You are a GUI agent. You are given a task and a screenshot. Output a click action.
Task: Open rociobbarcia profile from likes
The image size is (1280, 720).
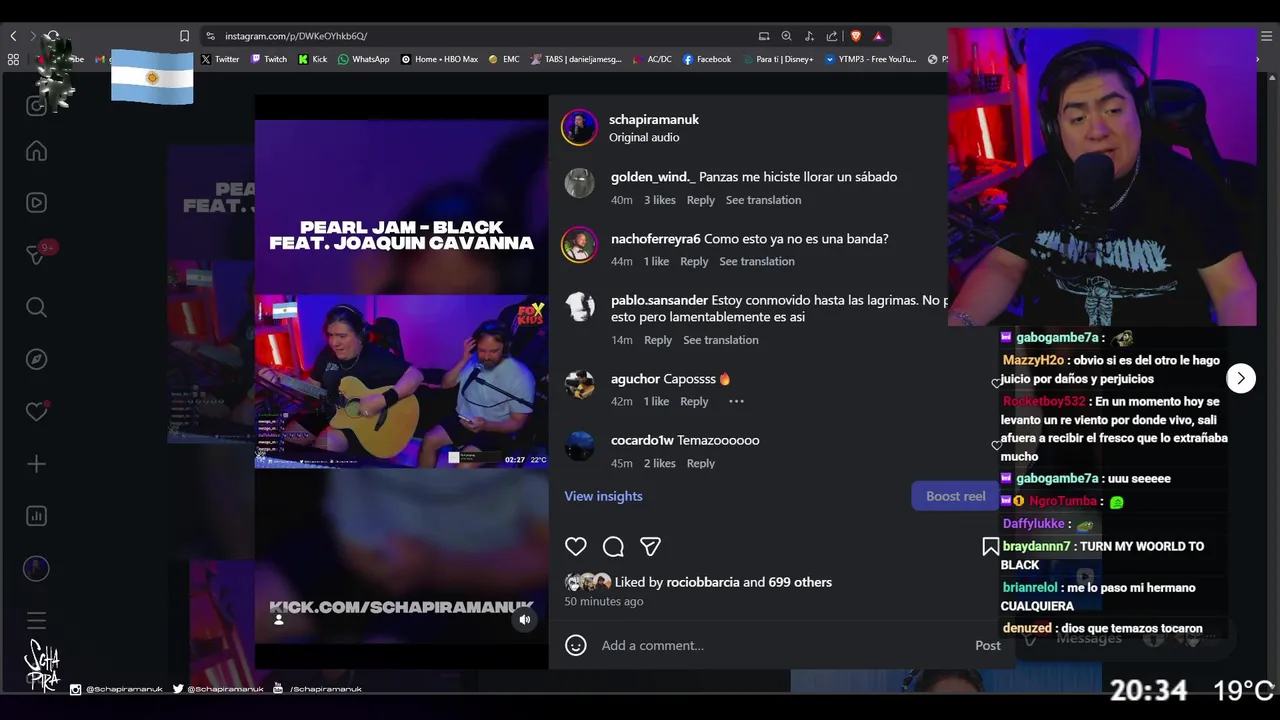tap(703, 582)
